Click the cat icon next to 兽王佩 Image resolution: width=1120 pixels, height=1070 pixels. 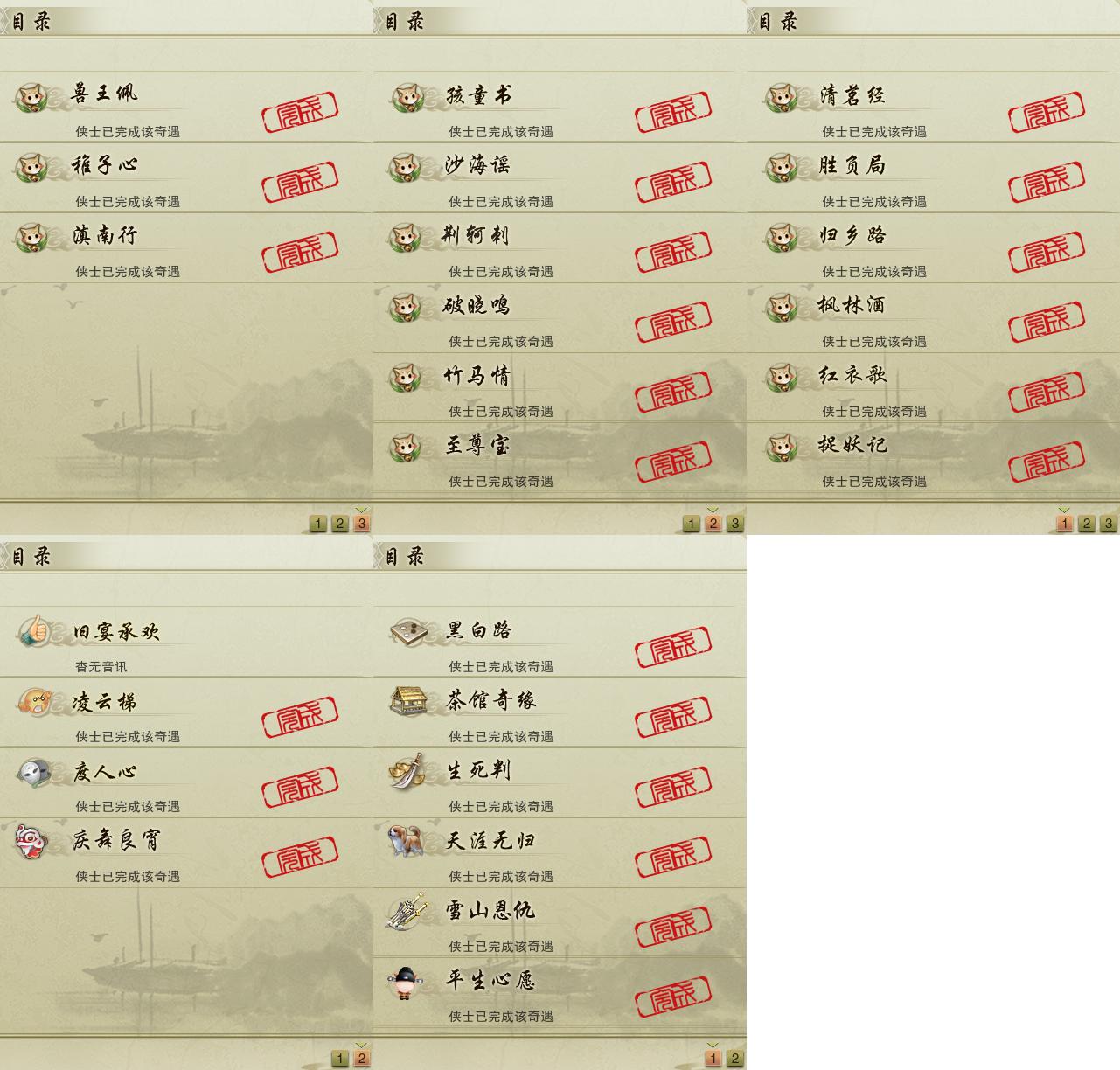click(x=34, y=96)
